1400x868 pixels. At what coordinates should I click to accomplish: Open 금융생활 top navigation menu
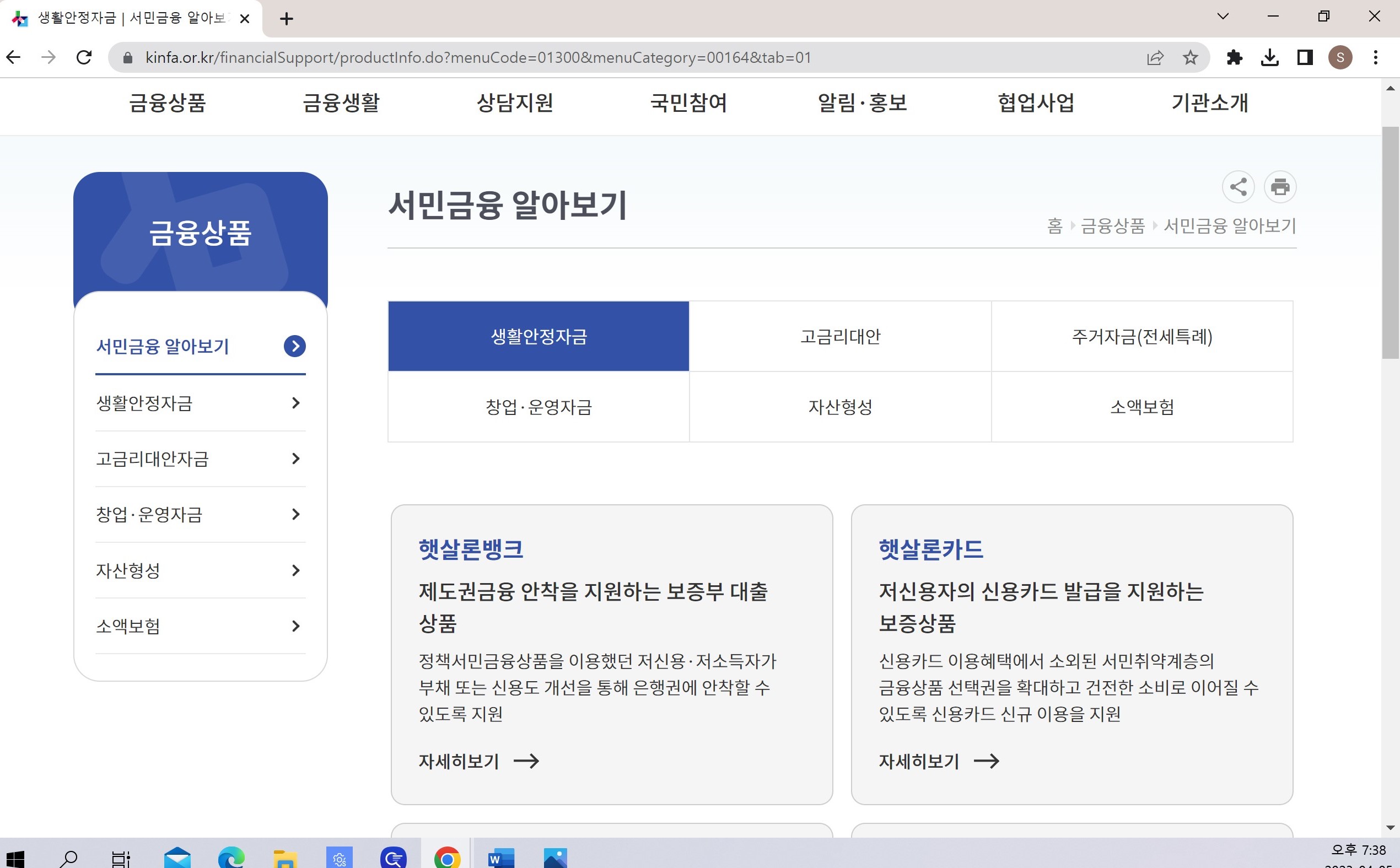pyautogui.click(x=341, y=104)
